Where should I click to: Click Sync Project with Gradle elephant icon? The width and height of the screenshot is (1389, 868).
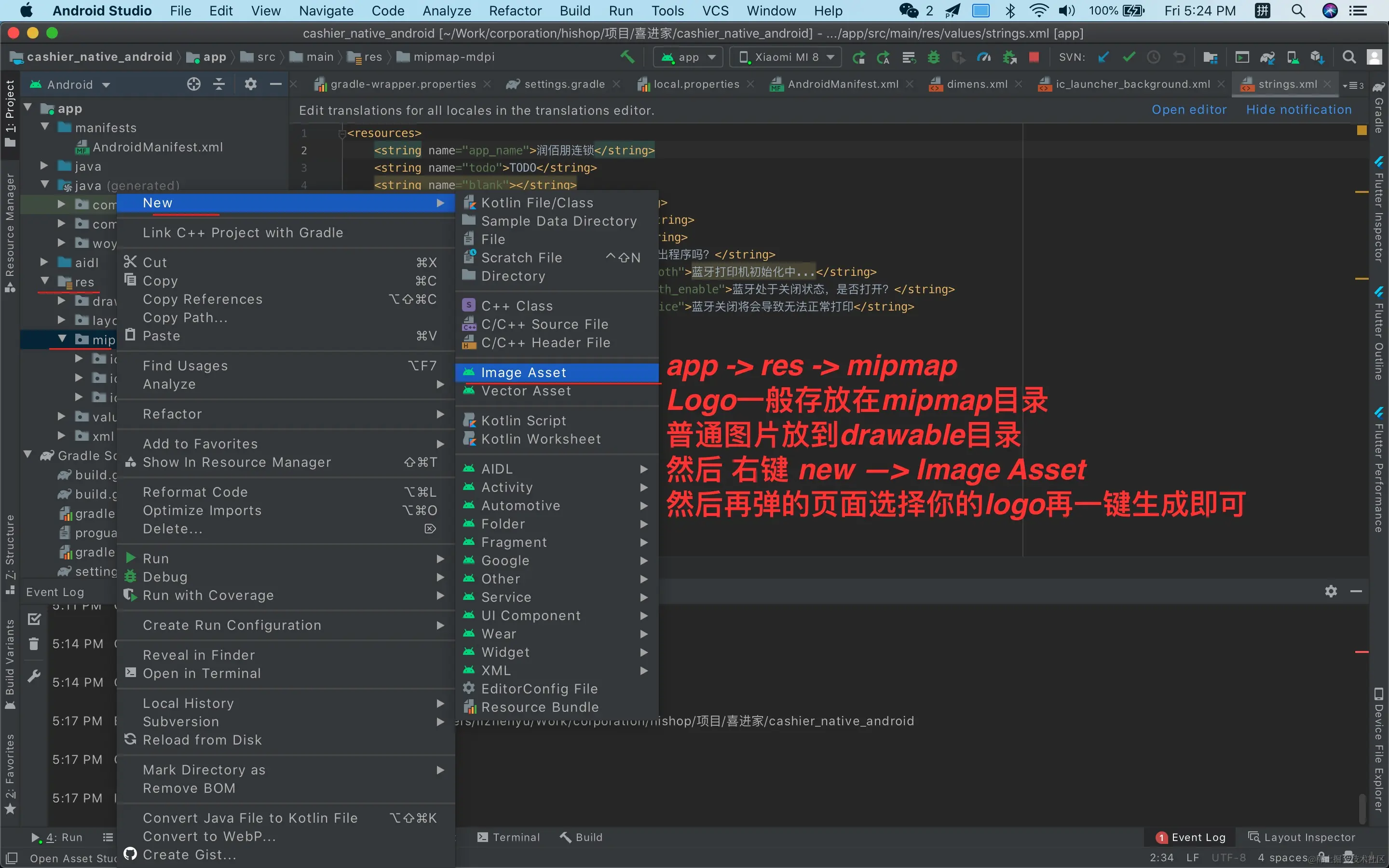1267,57
